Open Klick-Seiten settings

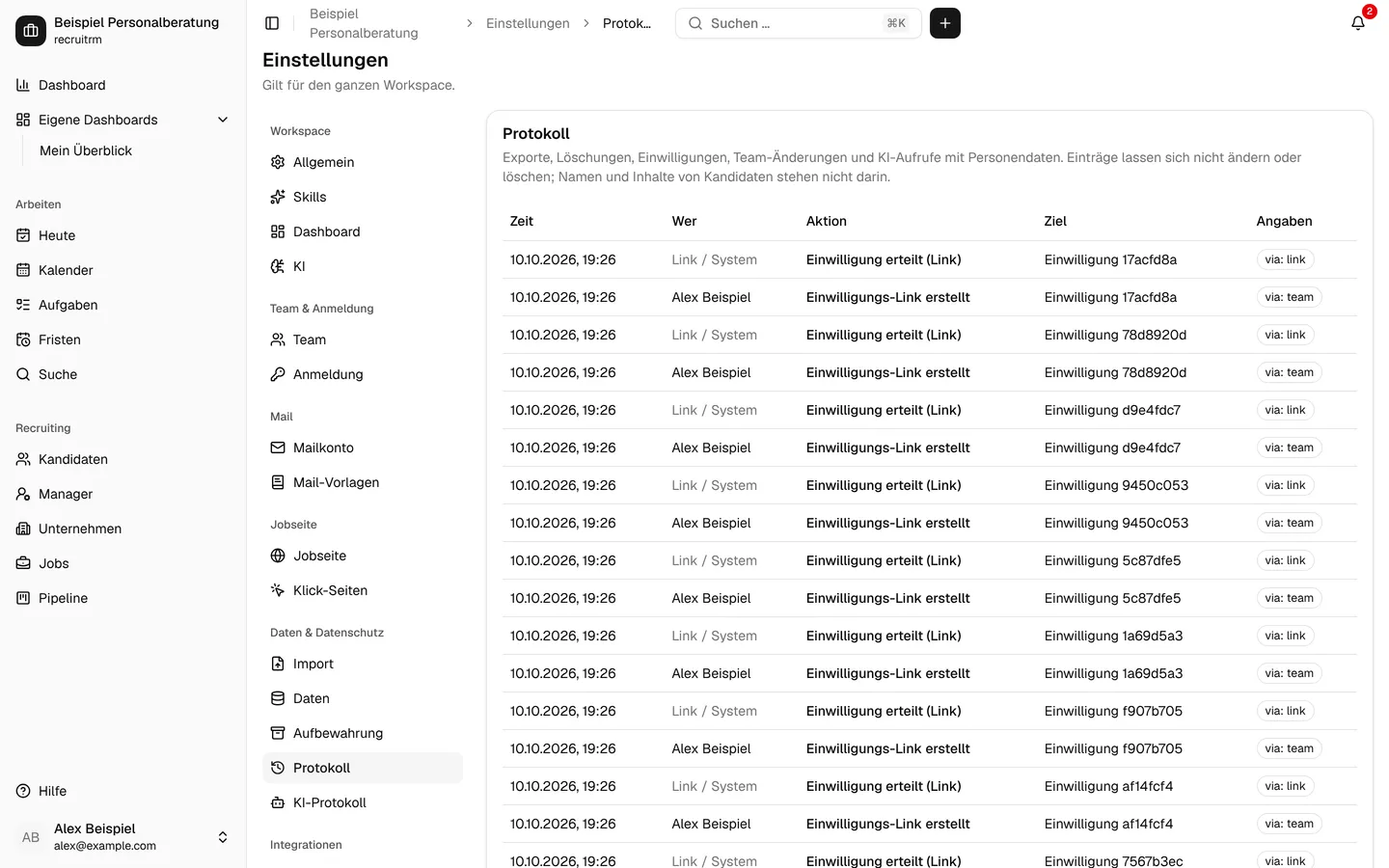[363, 590]
